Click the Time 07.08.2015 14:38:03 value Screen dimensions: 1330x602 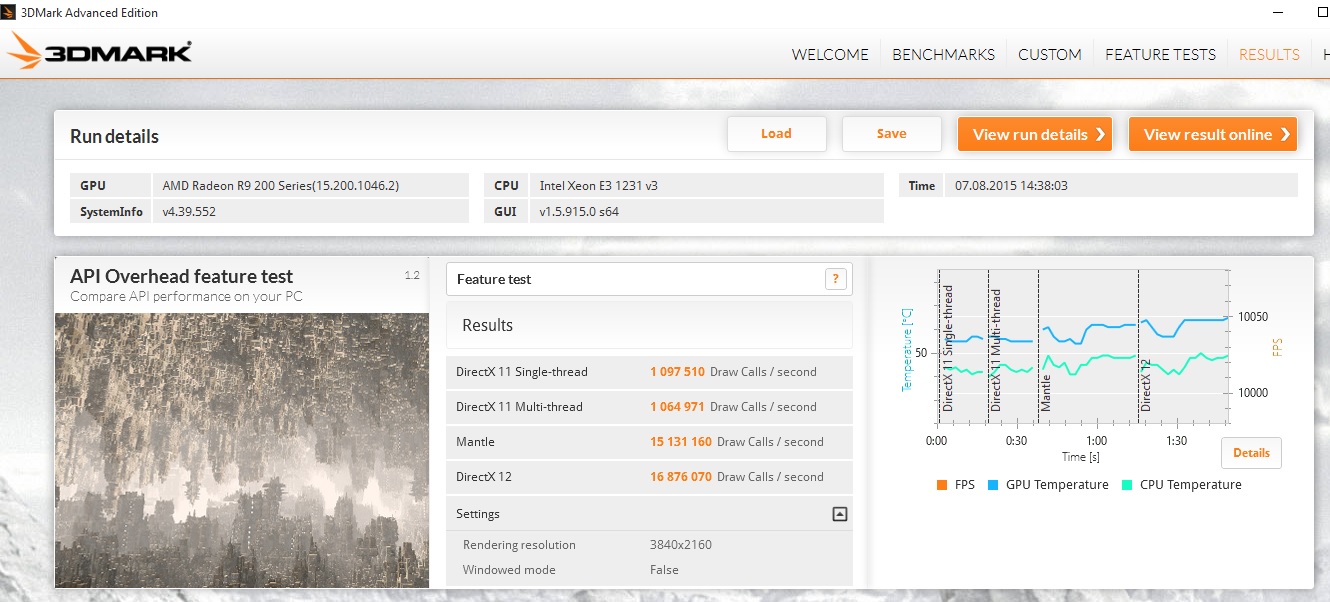pyautogui.click(x=1011, y=186)
